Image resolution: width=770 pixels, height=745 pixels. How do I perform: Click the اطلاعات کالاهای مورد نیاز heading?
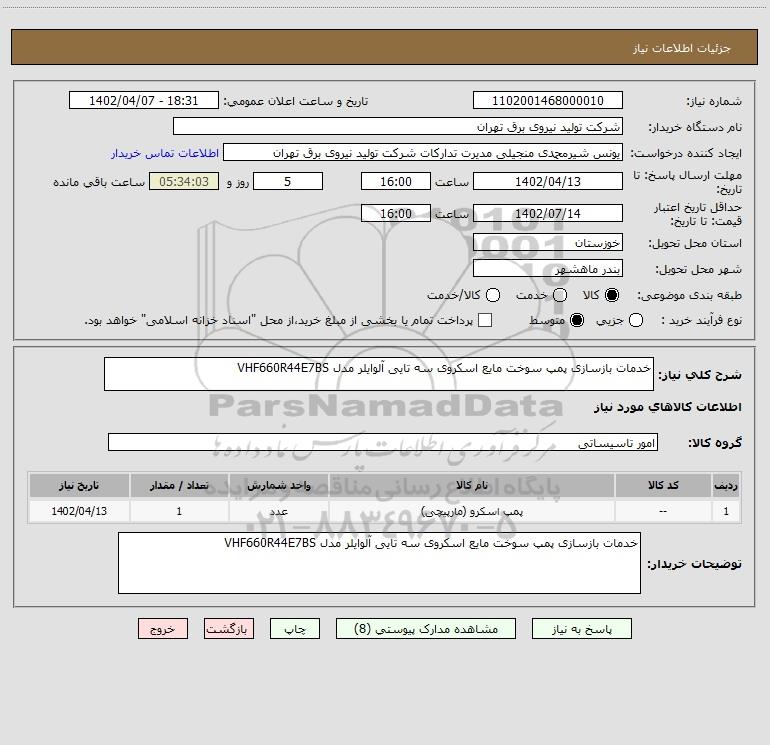tap(668, 407)
